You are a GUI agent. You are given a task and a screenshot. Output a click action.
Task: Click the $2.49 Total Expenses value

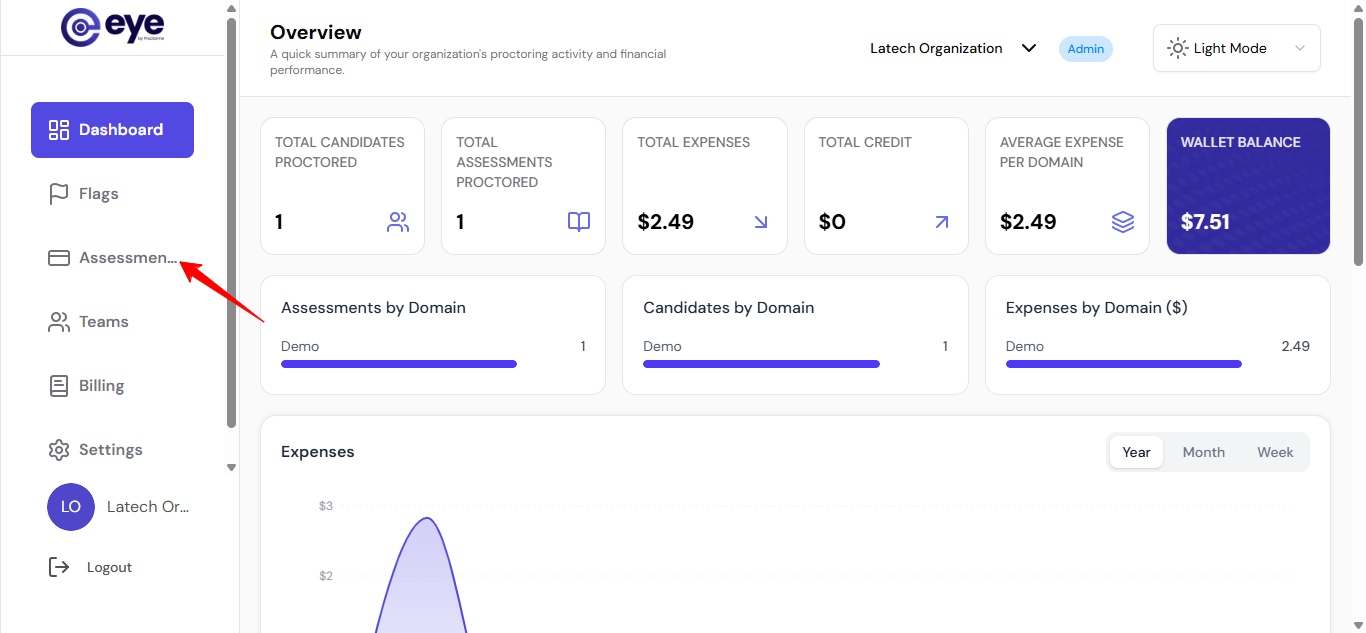pyautogui.click(x=665, y=222)
